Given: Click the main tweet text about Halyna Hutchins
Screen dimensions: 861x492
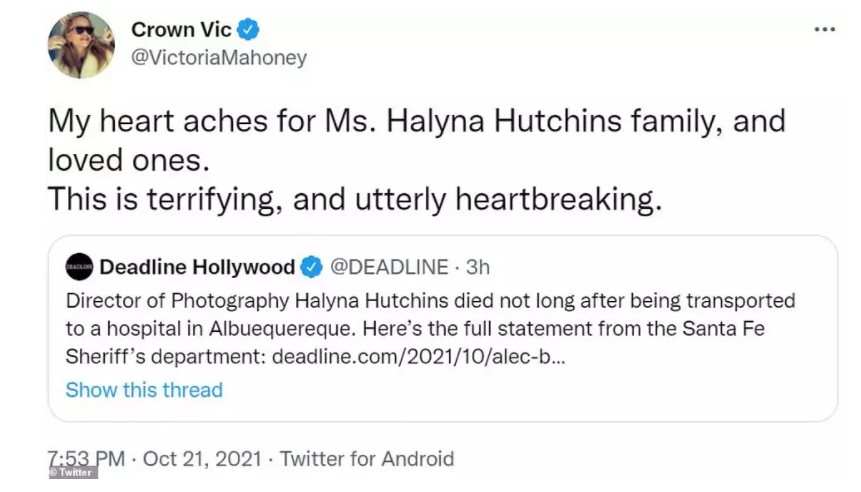Looking at the screenshot, I should pos(417,160).
